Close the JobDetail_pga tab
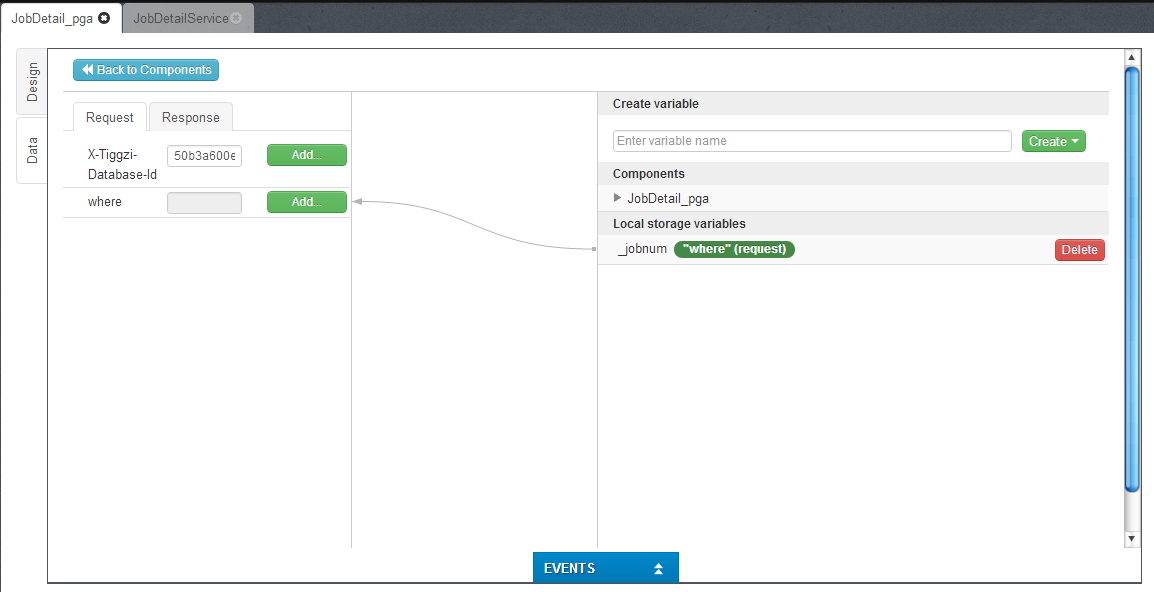 click(104, 18)
